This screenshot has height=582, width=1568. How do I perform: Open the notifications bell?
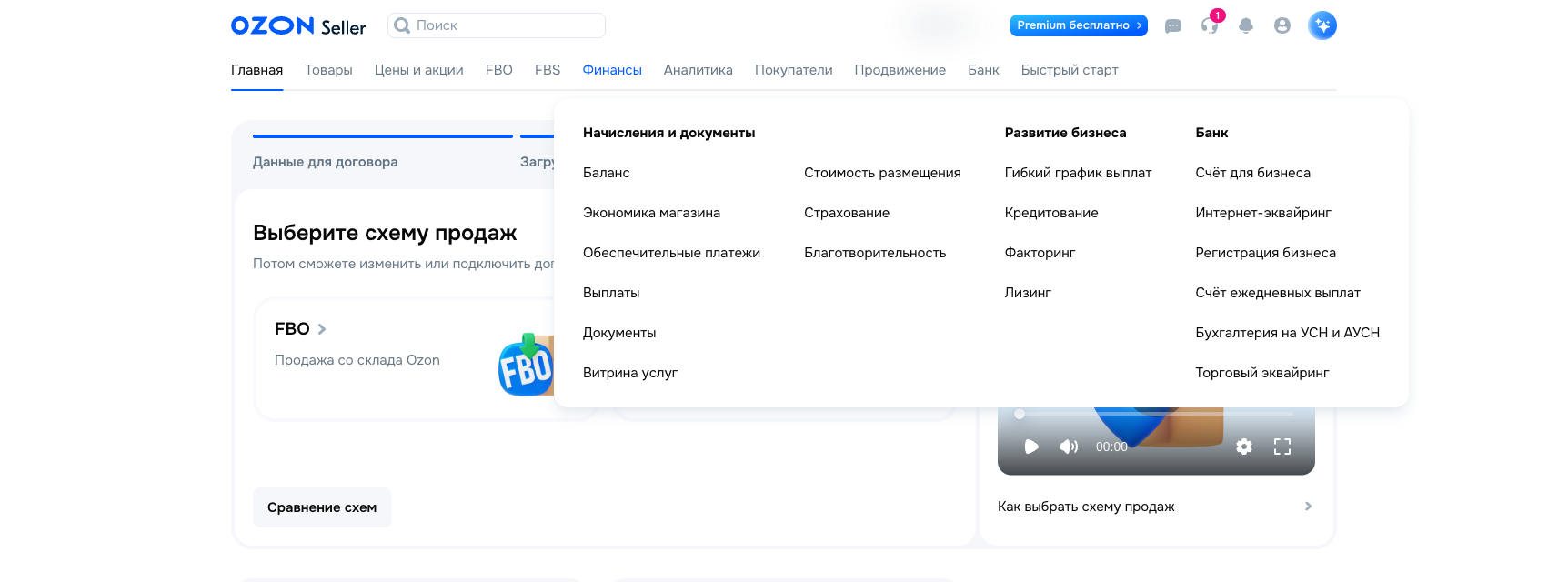1246,25
